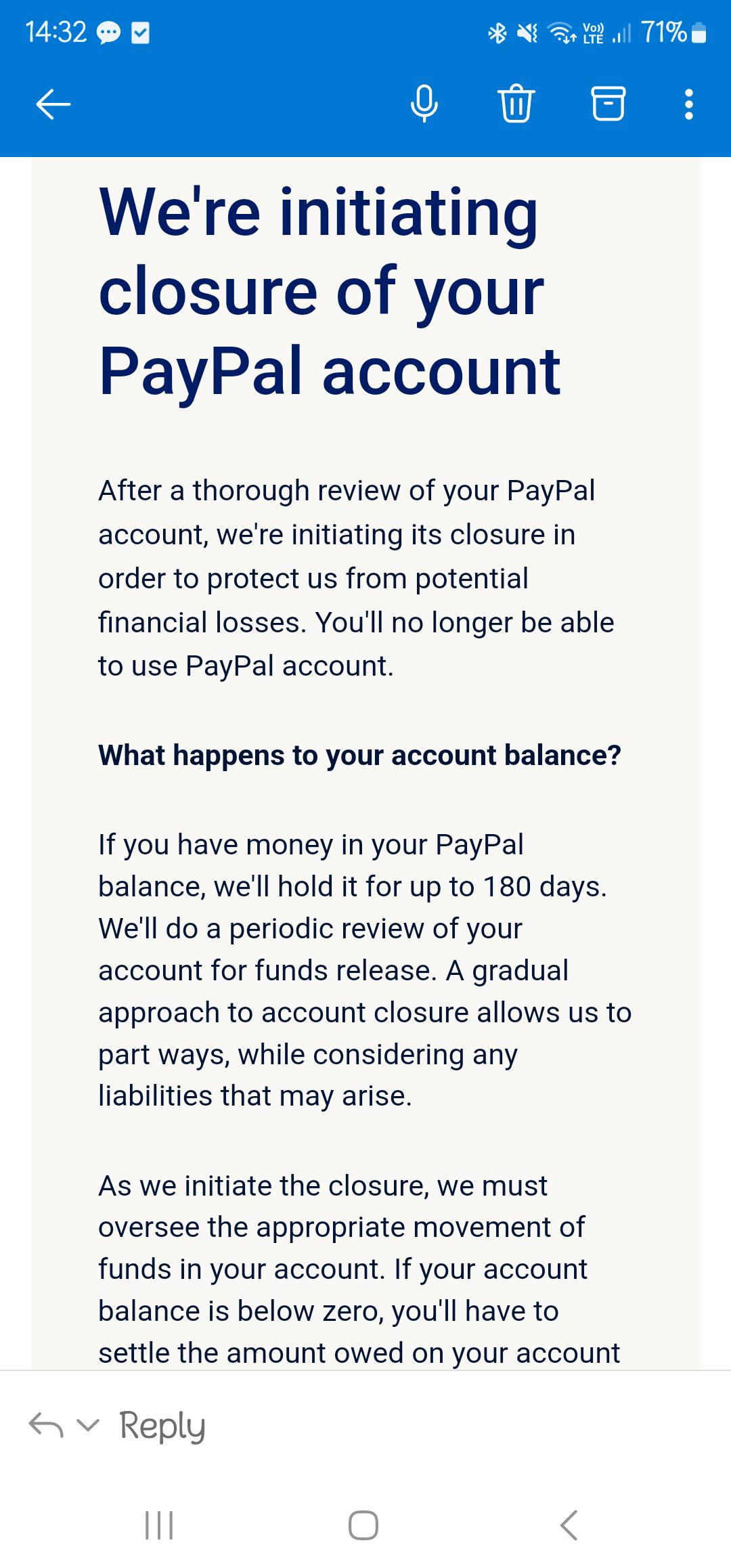Archive the PayPal email
This screenshot has width=731, height=1568.
(x=606, y=103)
